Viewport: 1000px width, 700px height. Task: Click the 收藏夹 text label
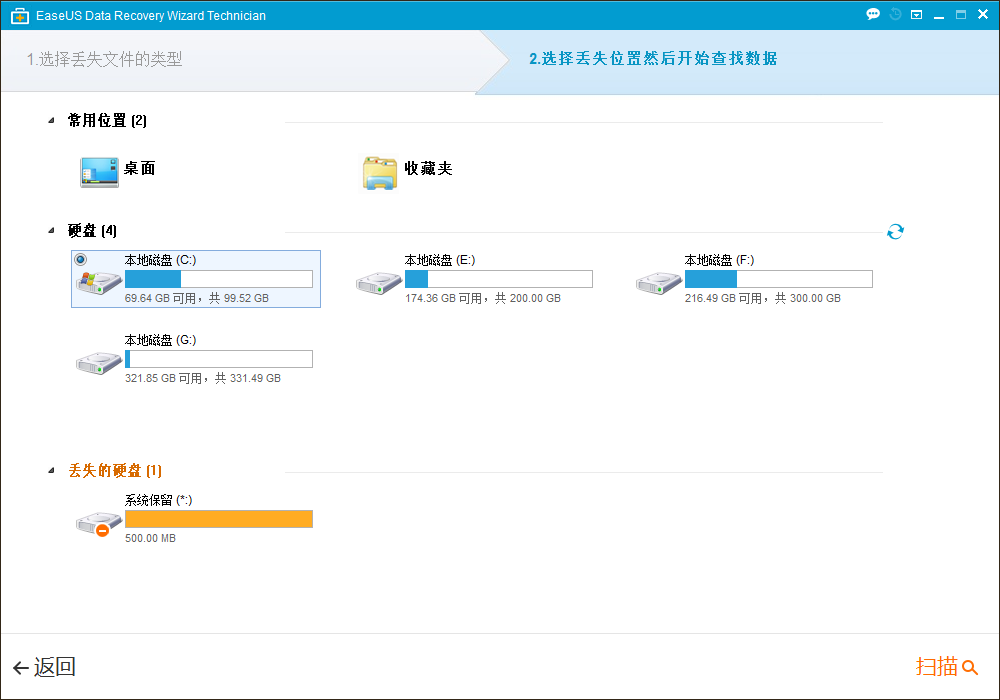point(429,168)
